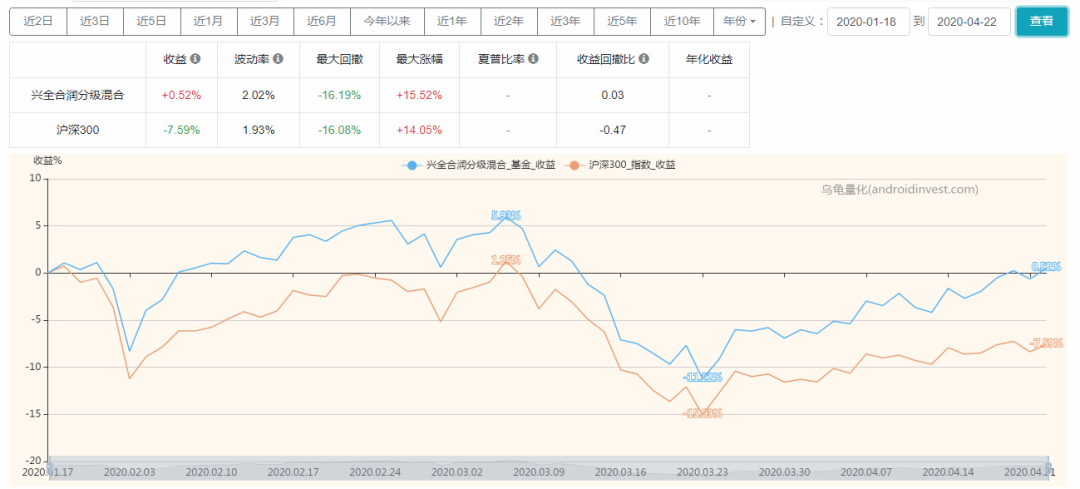
Task: Click the right handle of chart zoom slider
Action: [1048, 468]
